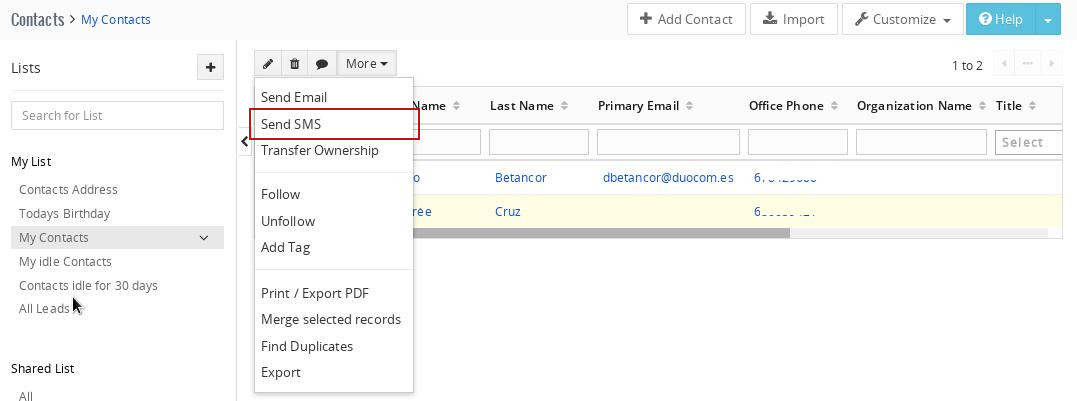Click the pencil edit icon in toolbar
The image size is (1077, 401).
pos(268,64)
